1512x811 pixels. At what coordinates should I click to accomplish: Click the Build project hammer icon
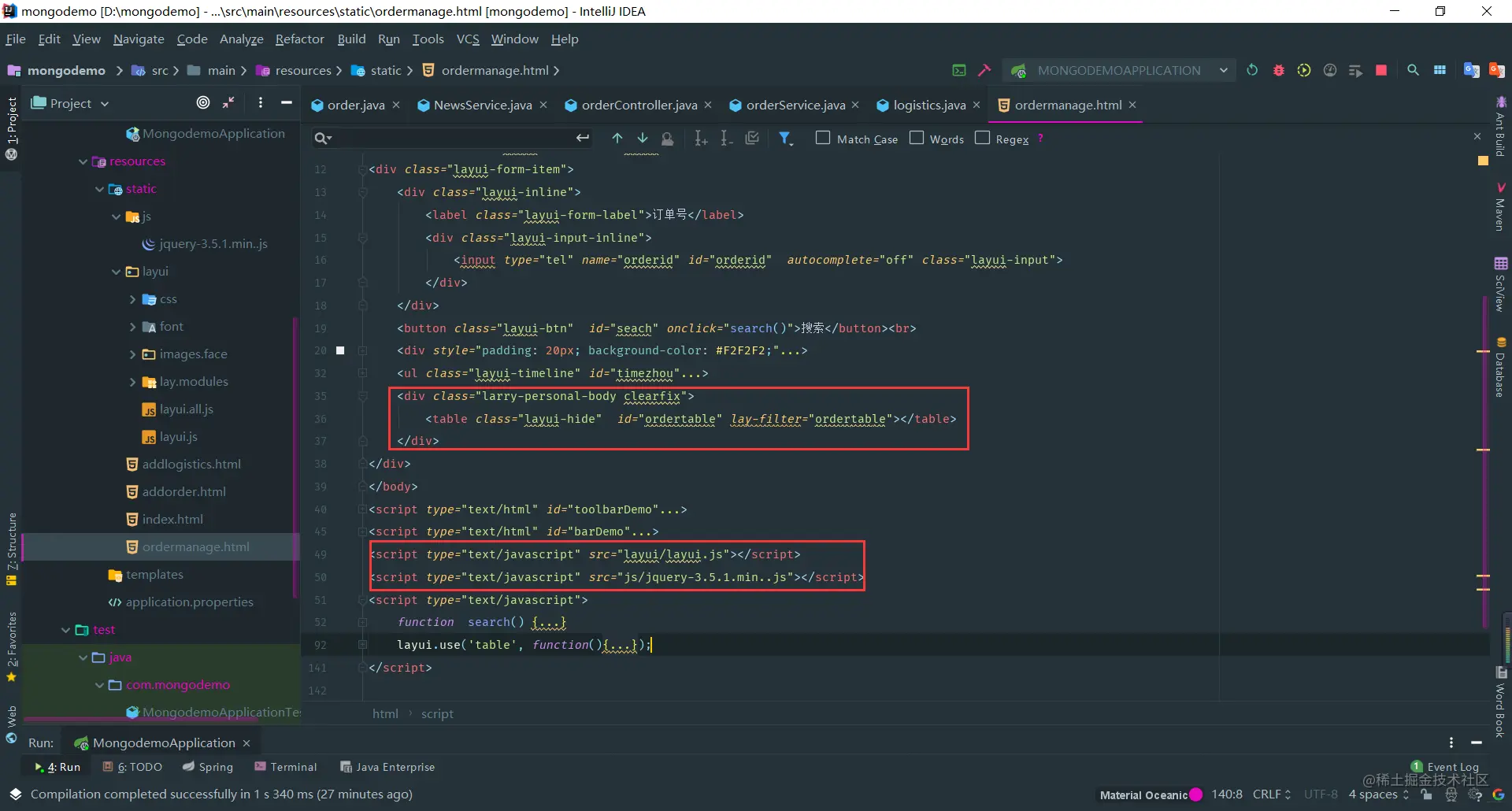984,70
